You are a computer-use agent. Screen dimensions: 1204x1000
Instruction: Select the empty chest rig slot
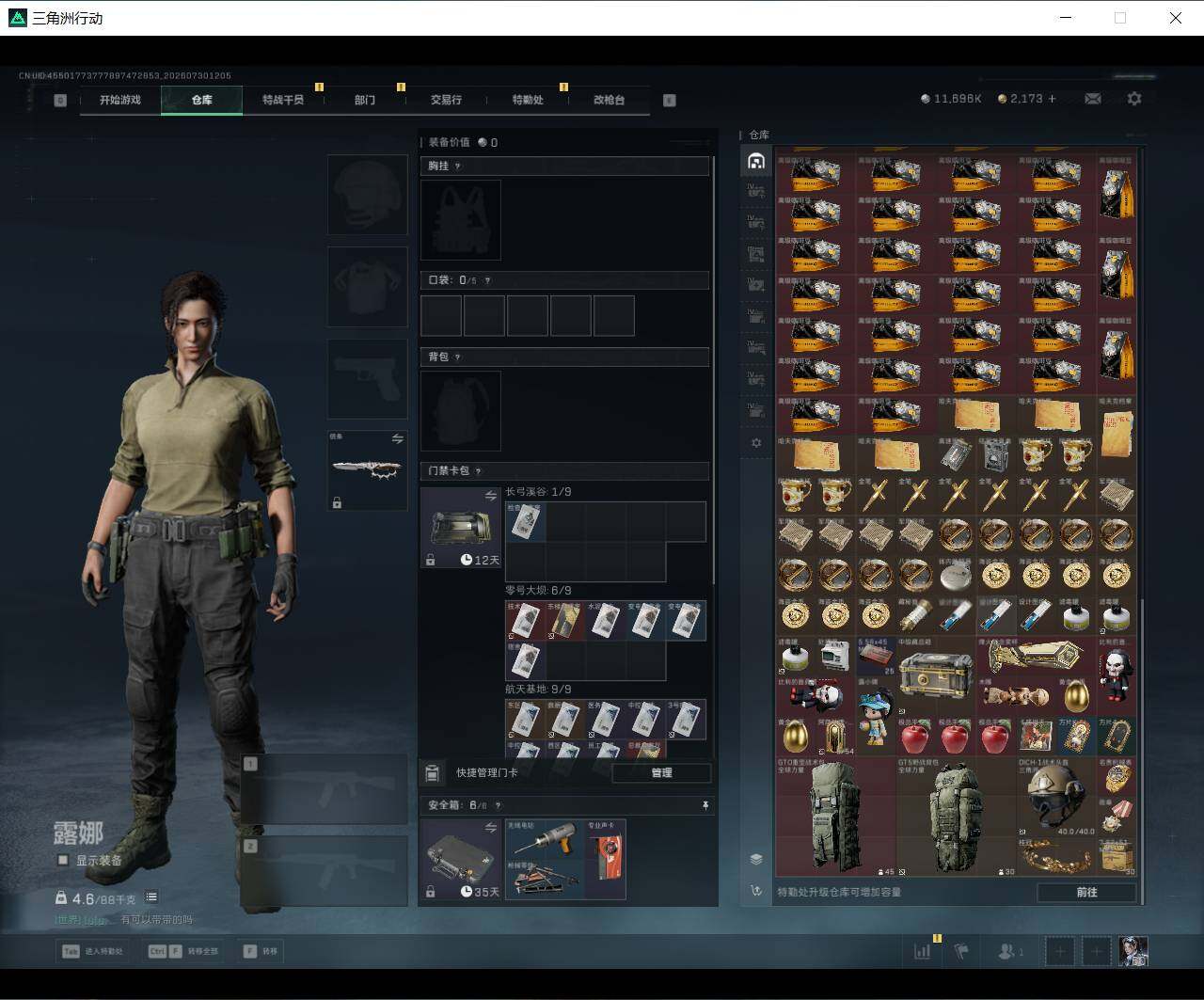460,220
